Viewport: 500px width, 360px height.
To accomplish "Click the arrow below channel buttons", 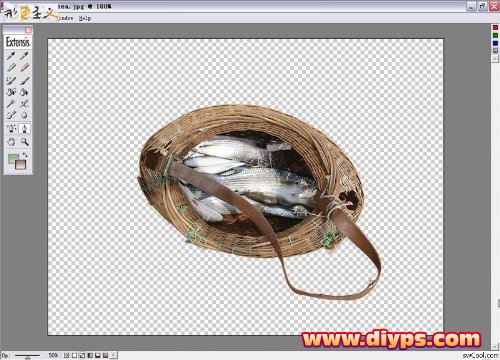I will pyautogui.click(x=495, y=58).
